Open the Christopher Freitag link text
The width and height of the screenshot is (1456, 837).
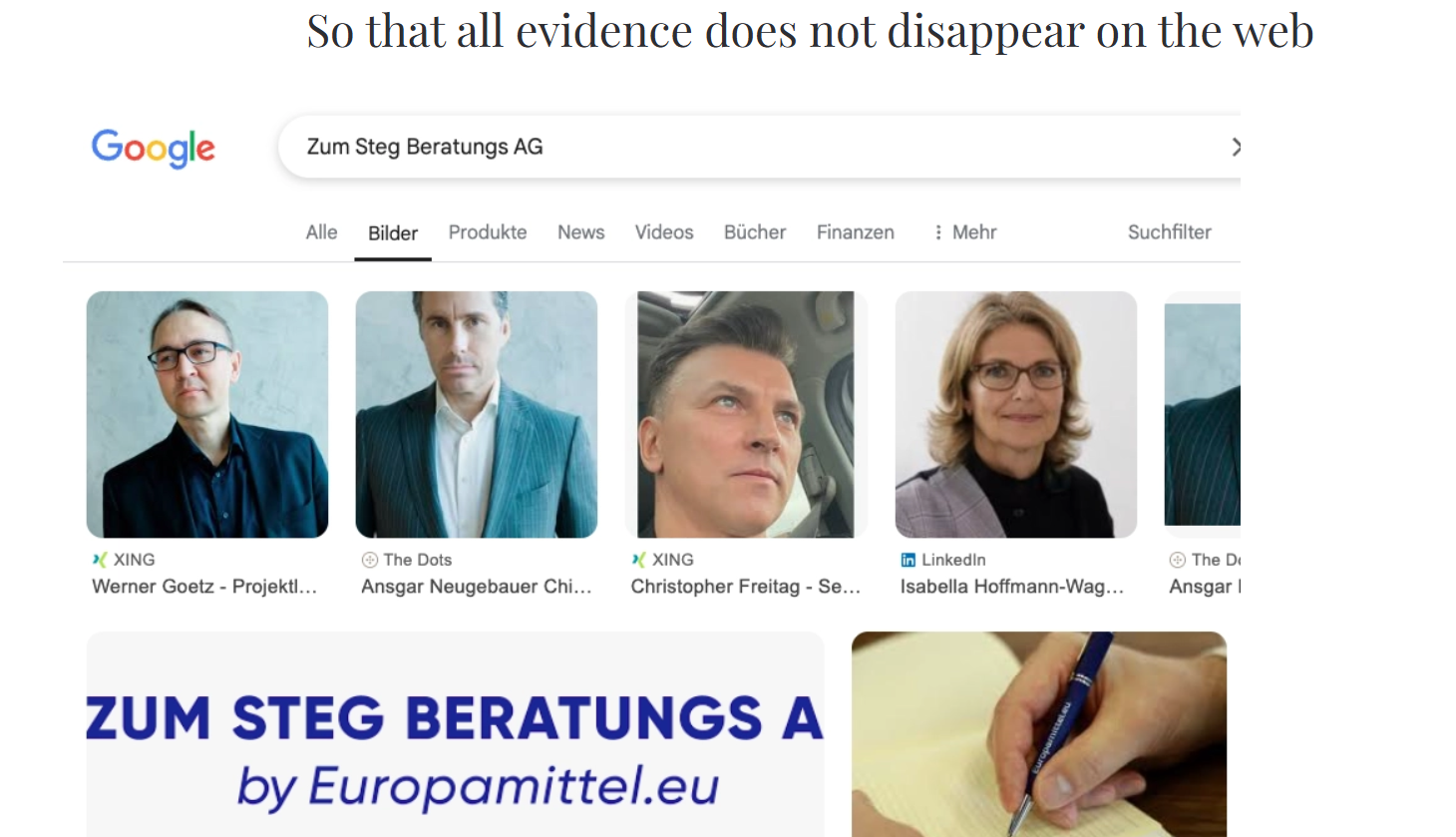[x=745, y=587]
